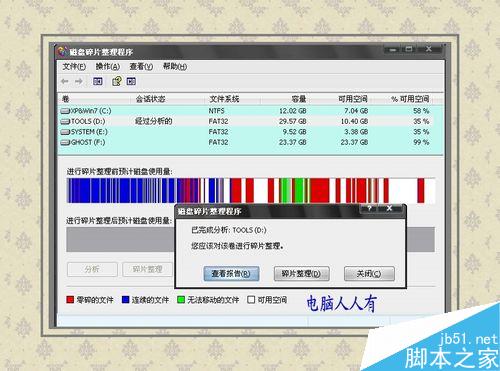Select the drive icon for GHOST (F:)
Screen dimensions: 500x371
(65, 143)
